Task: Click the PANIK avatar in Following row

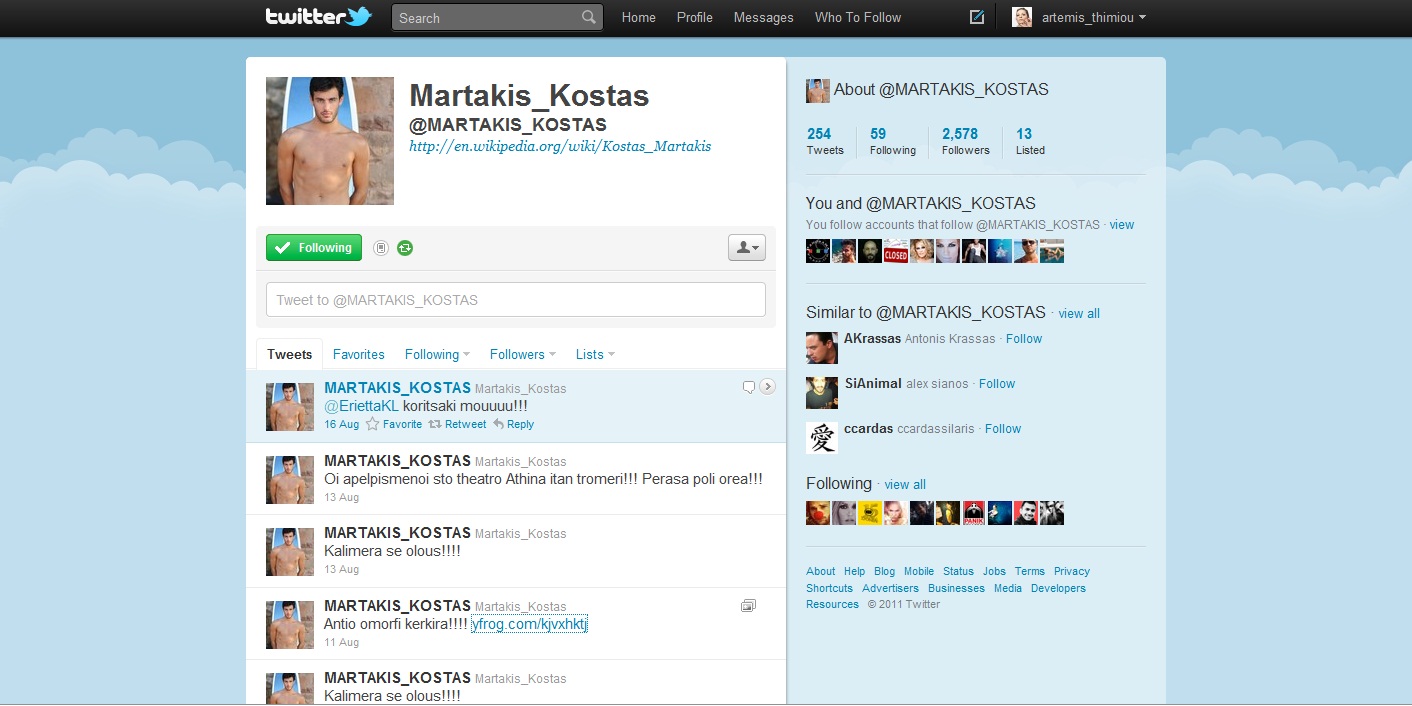Action: coord(974,513)
